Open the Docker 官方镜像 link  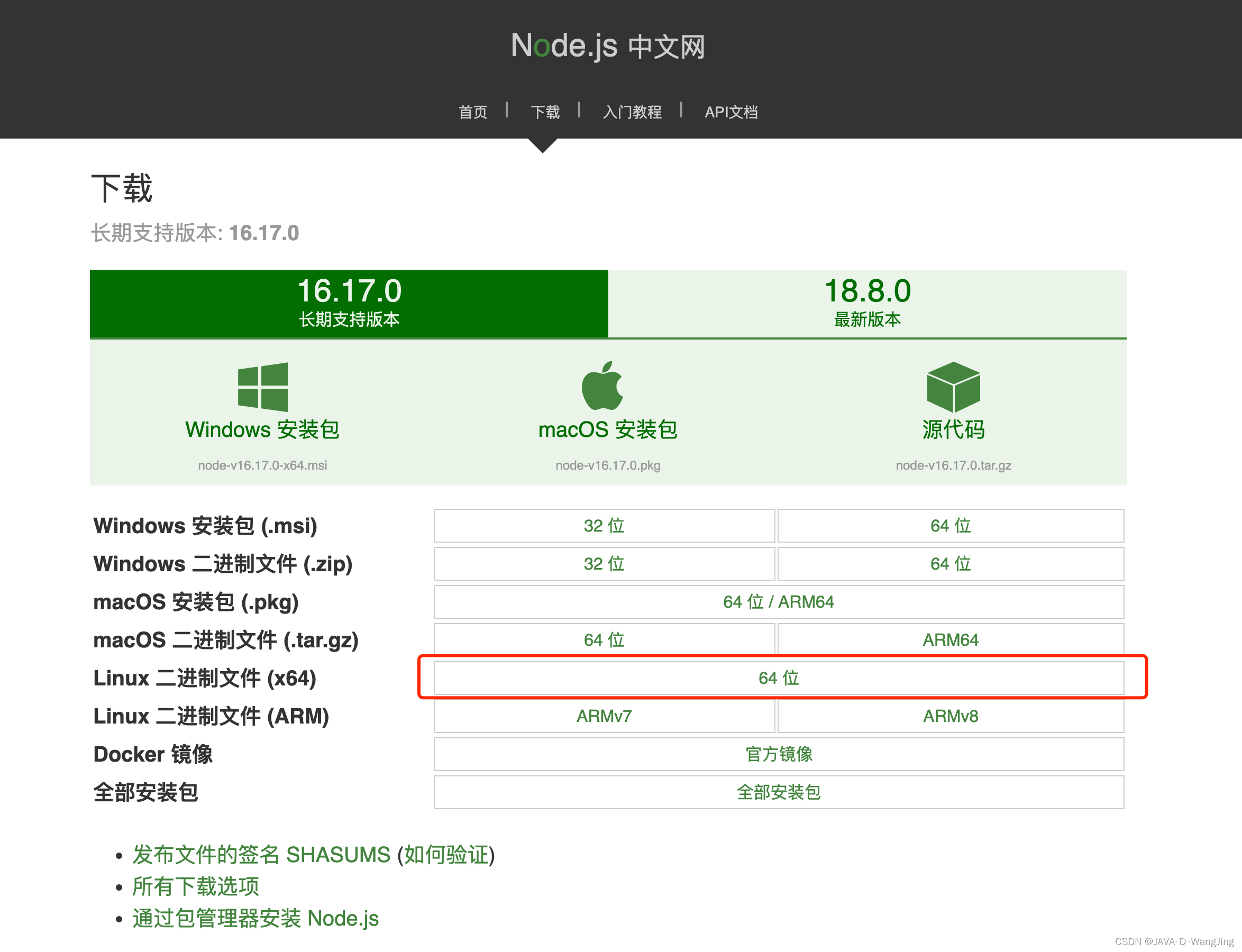pos(778,754)
